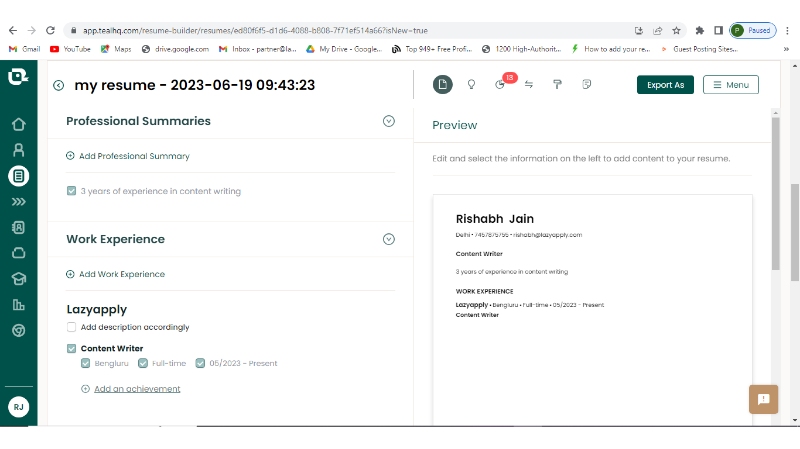
Task: Open the analysis icon with red badge
Action: point(501,85)
